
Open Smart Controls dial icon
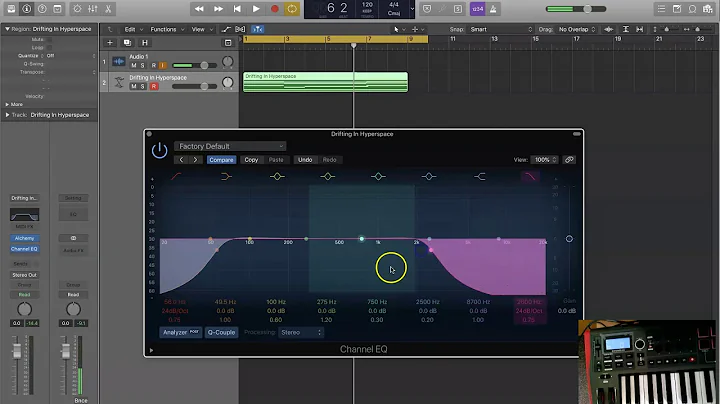(77, 9)
